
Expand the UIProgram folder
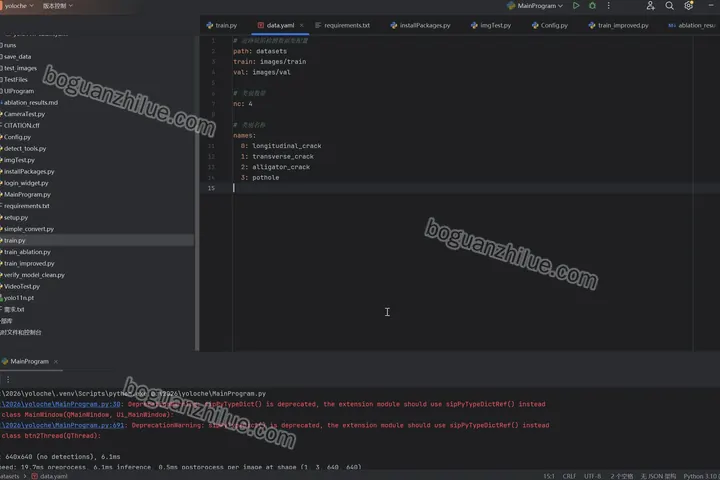click(17, 91)
